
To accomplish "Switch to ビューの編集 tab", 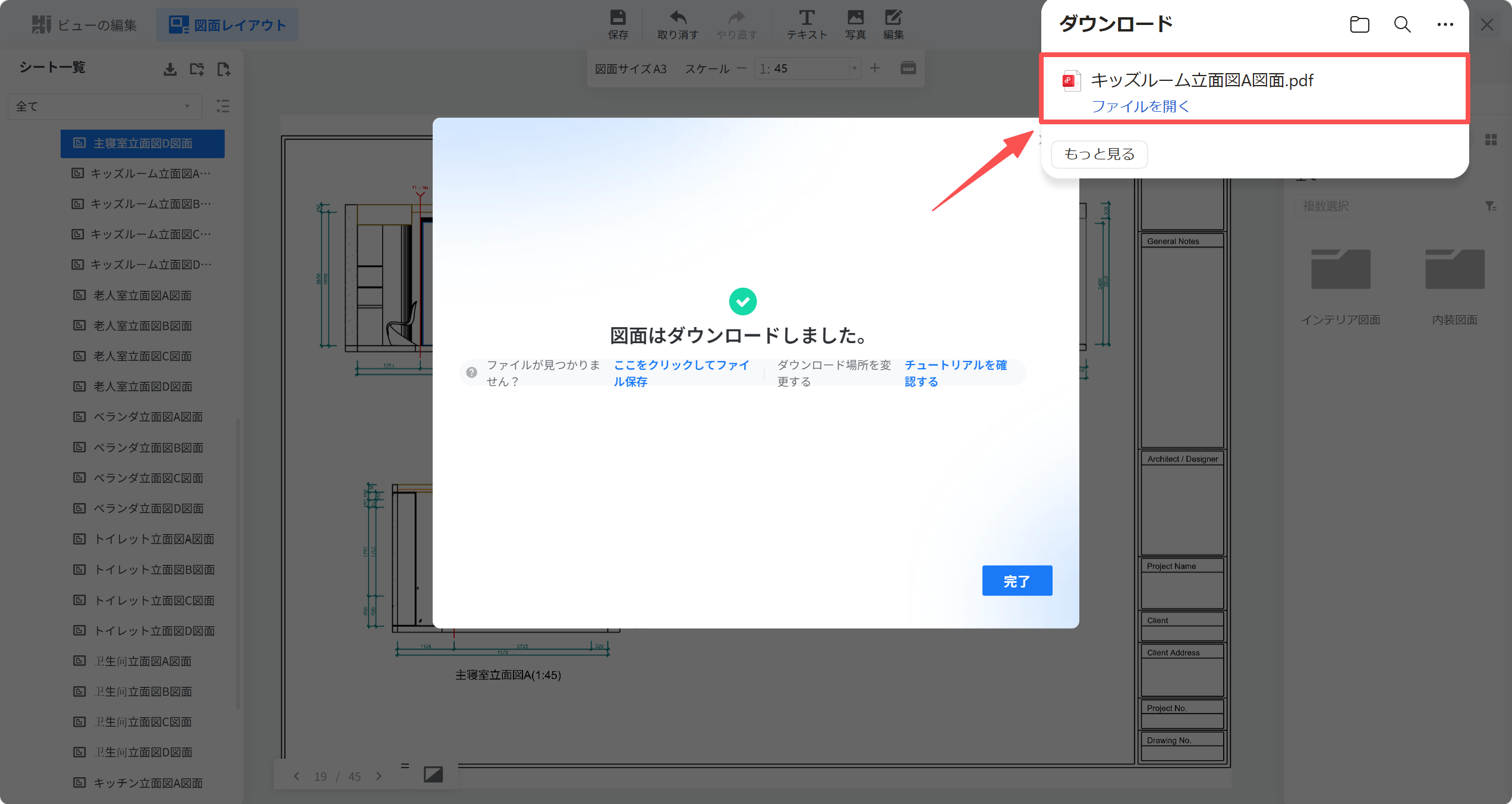I will click(x=83, y=25).
